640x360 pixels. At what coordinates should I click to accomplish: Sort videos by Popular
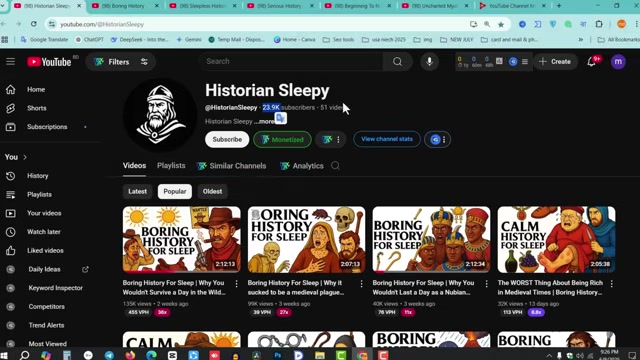point(175,191)
